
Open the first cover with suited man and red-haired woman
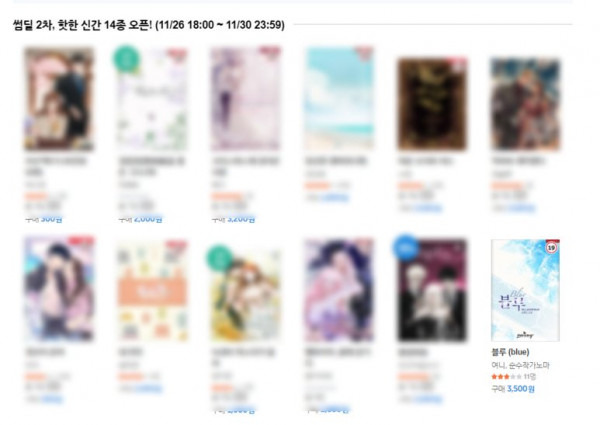coord(59,98)
